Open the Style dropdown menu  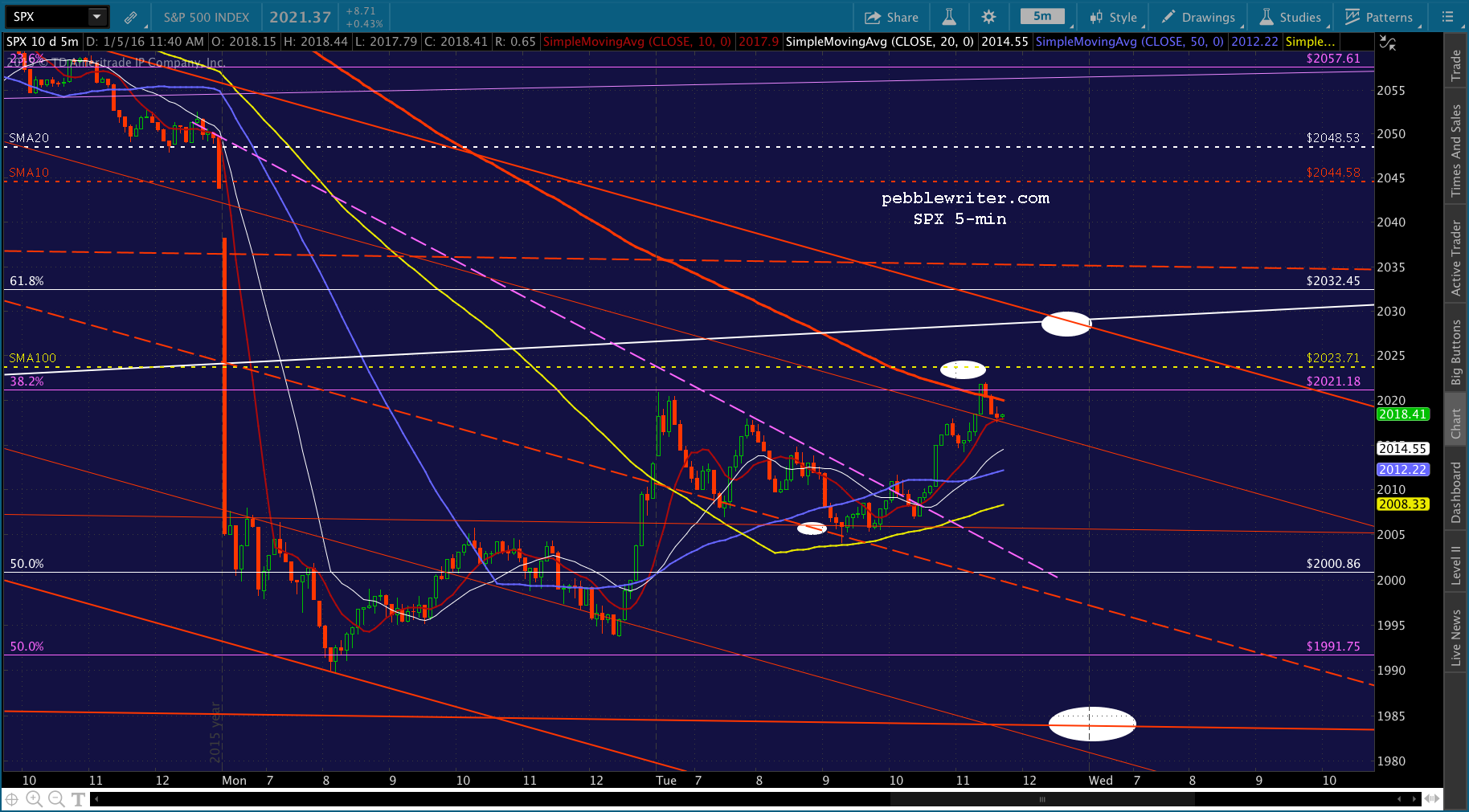(x=1113, y=17)
